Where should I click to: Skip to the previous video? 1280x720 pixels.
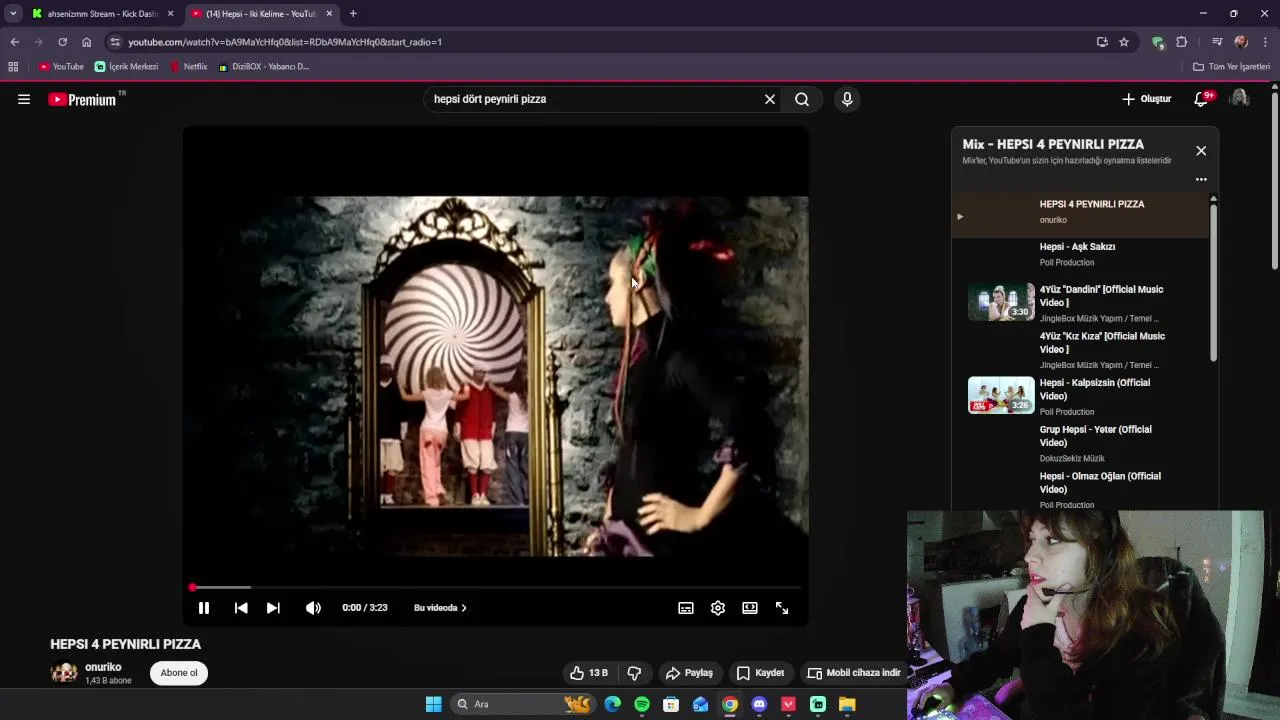coord(241,608)
